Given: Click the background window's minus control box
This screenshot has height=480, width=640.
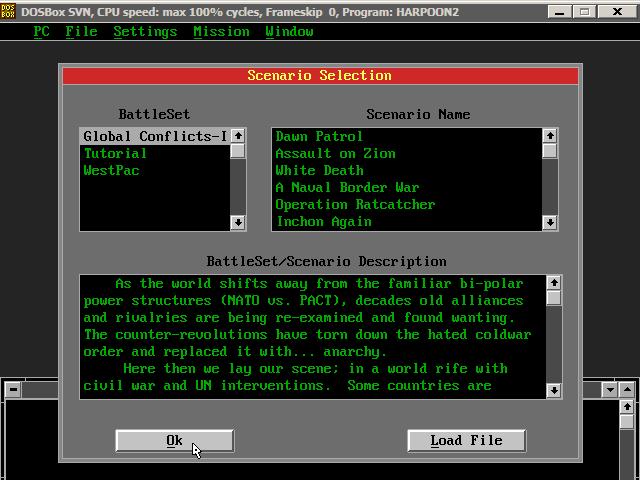Looking at the screenshot, I should (13, 390).
